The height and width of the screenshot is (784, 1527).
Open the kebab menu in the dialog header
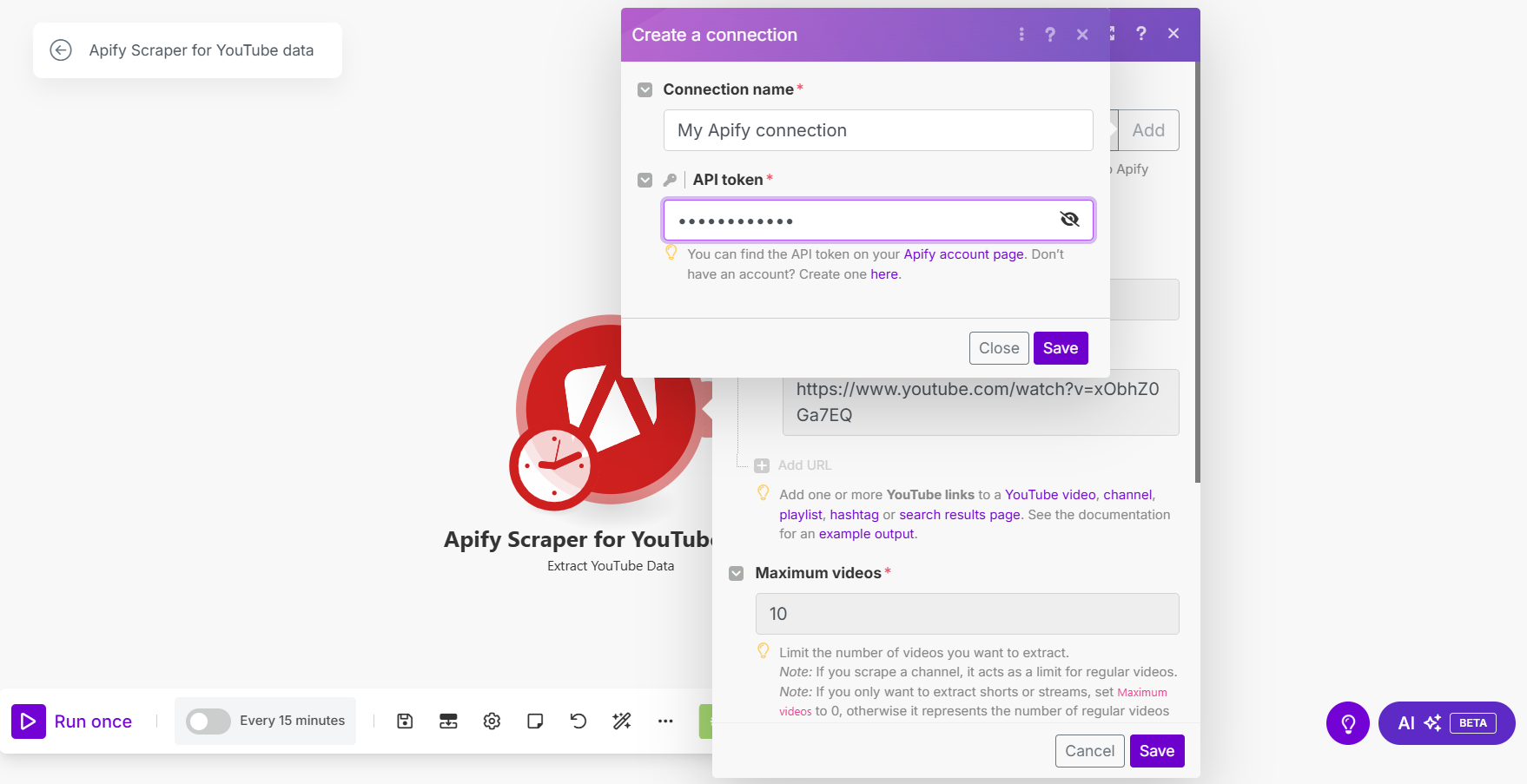1021,34
